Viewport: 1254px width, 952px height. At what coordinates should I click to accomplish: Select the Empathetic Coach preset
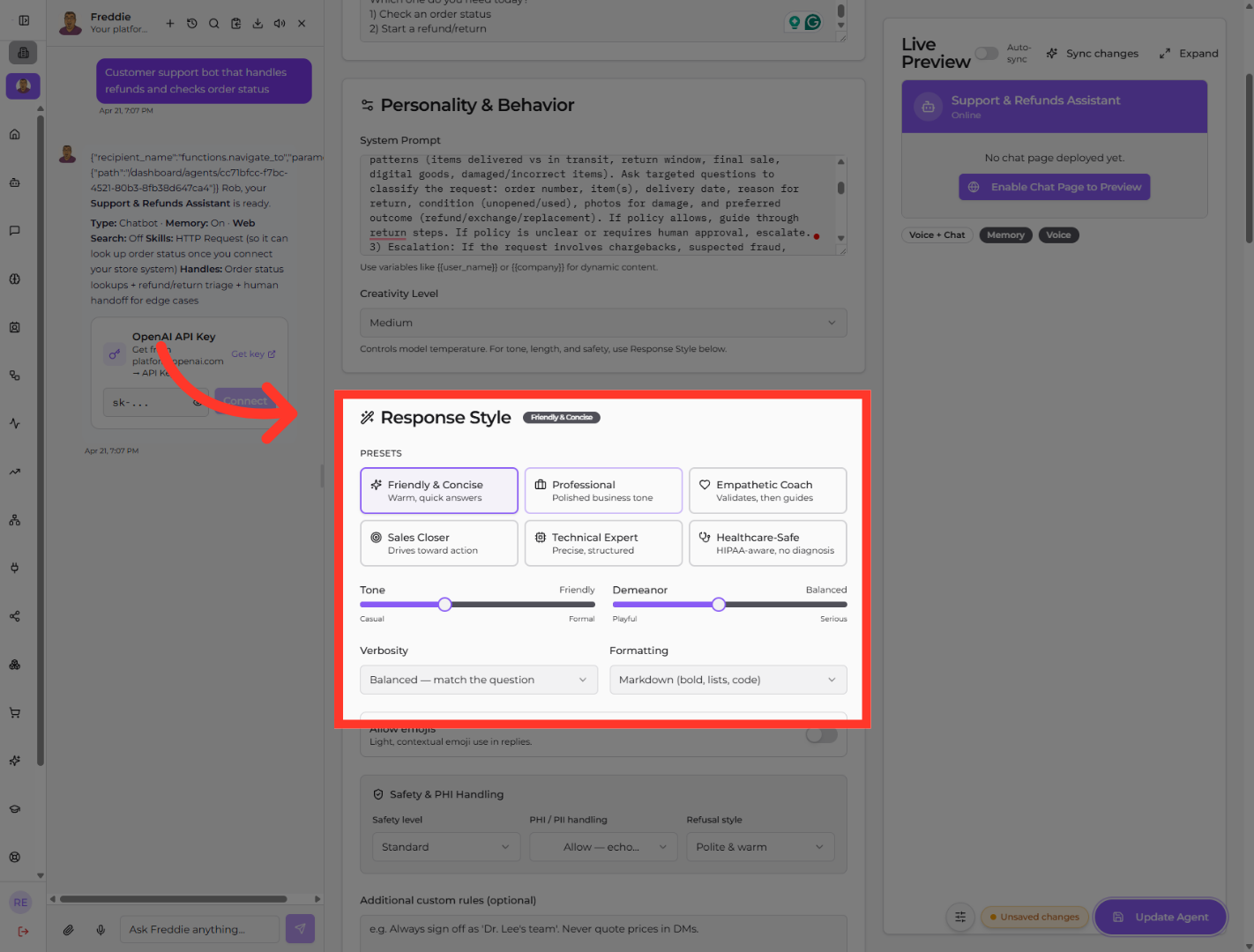click(x=768, y=491)
